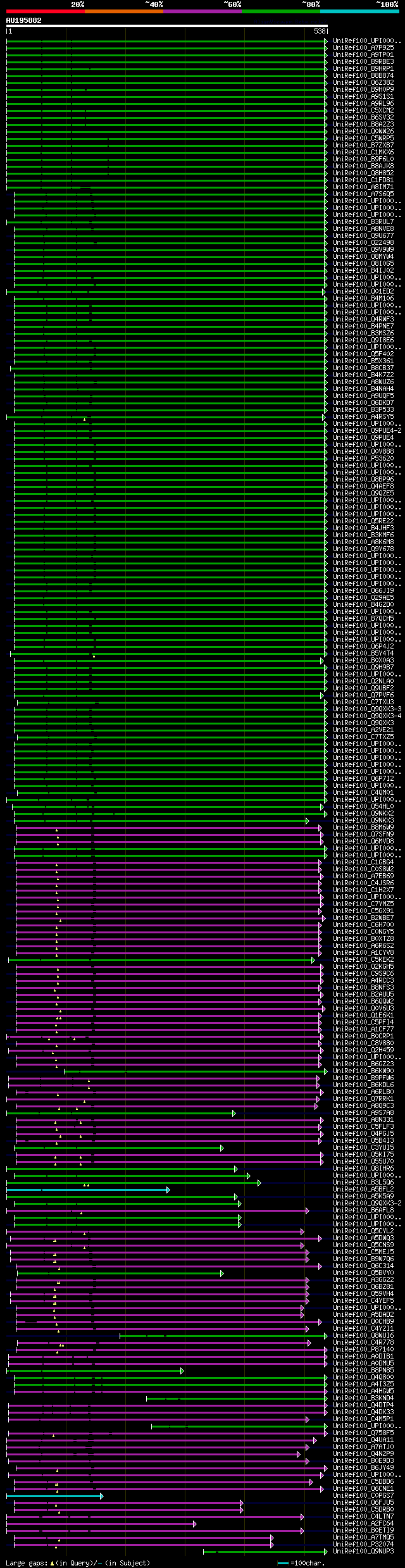Select label UniRef100_A7EB69
This screenshot has width=405, height=1568.
tap(363, 876)
